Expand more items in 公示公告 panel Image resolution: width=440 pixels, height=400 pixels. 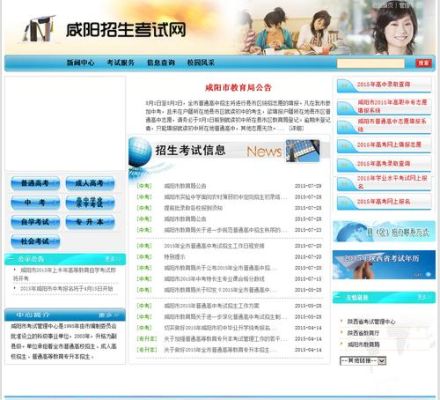point(113,259)
